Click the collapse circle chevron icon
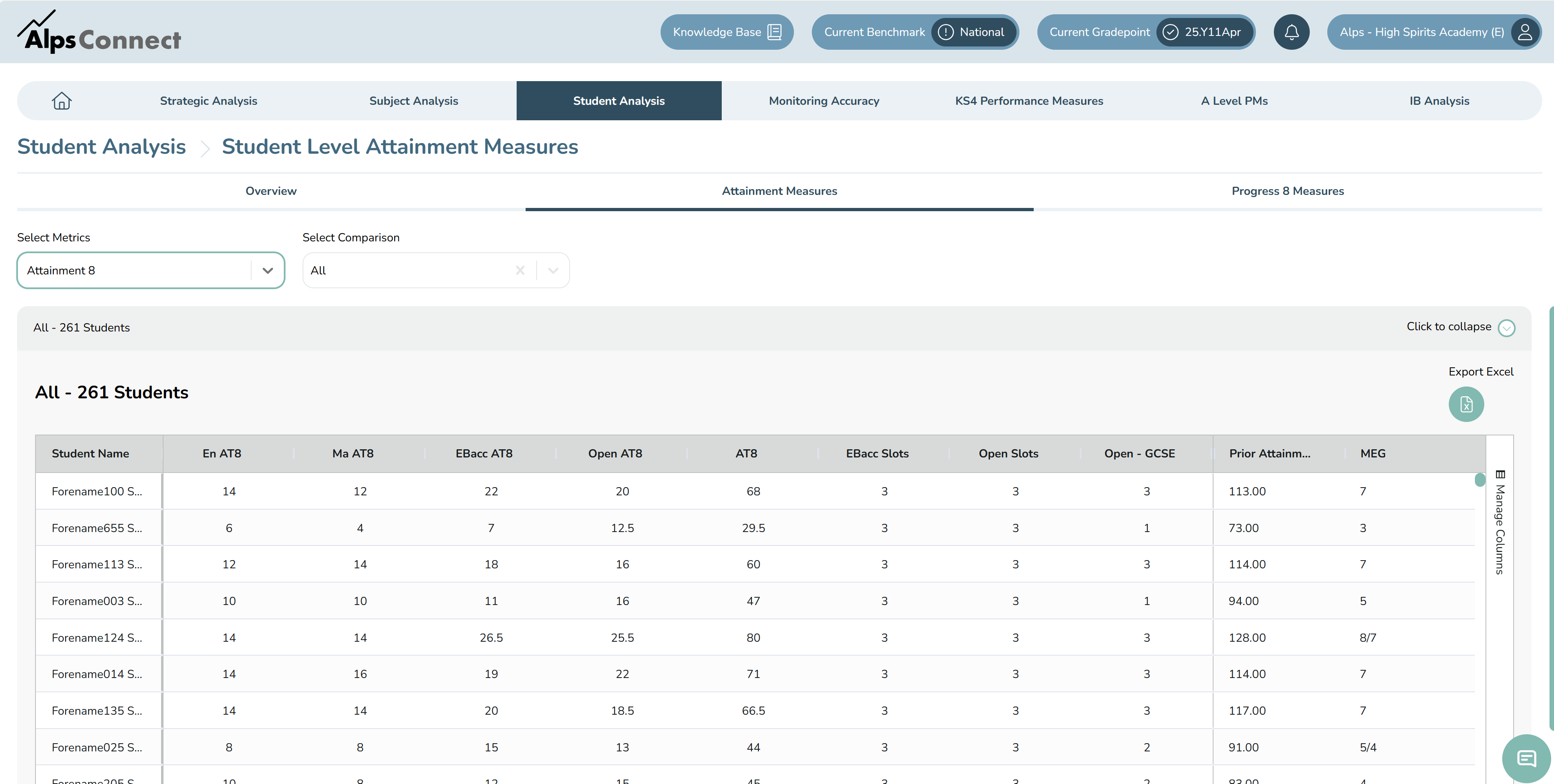Image resolution: width=1554 pixels, height=784 pixels. [1506, 327]
